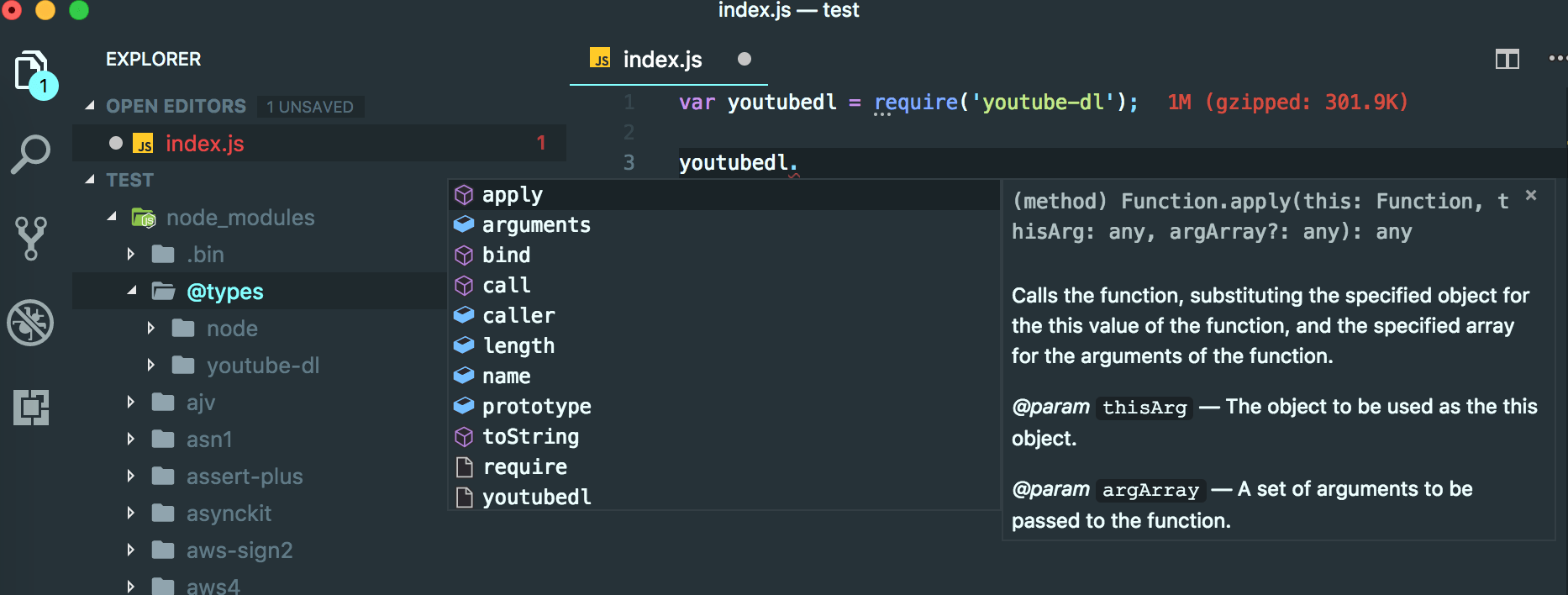The height and width of the screenshot is (595, 1568).
Task: Close the suggestion documentation panel
Action: (x=1531, y=196)
